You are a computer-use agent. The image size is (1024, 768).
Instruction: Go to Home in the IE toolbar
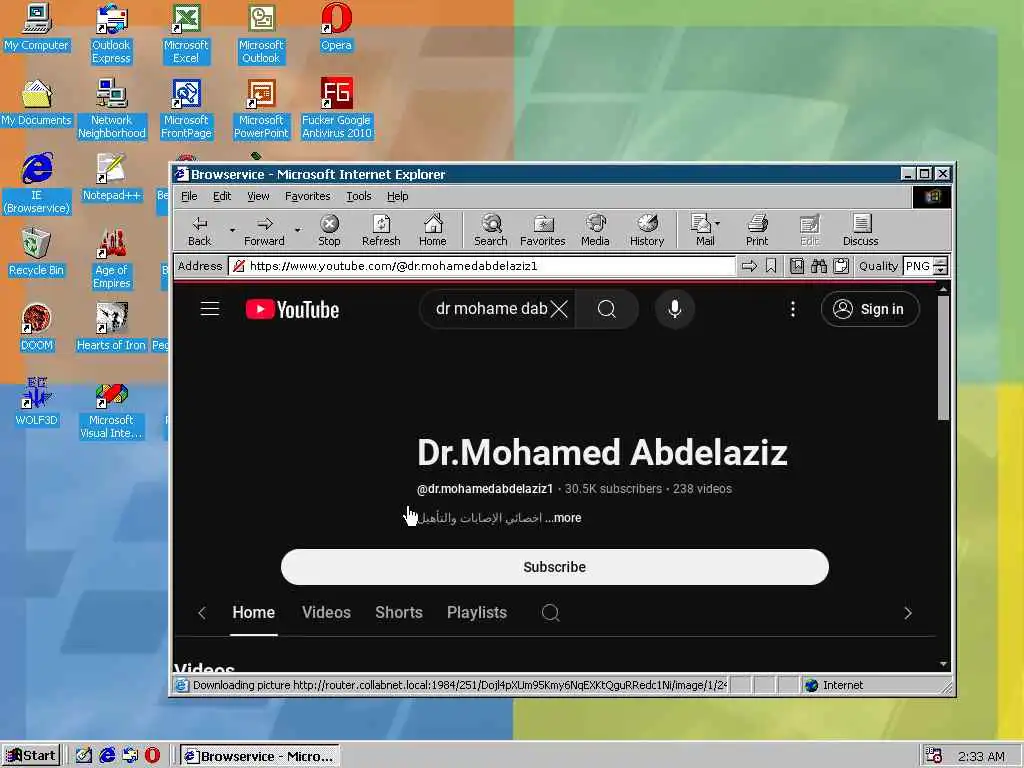pyautogui.click(x=432, y=231)
